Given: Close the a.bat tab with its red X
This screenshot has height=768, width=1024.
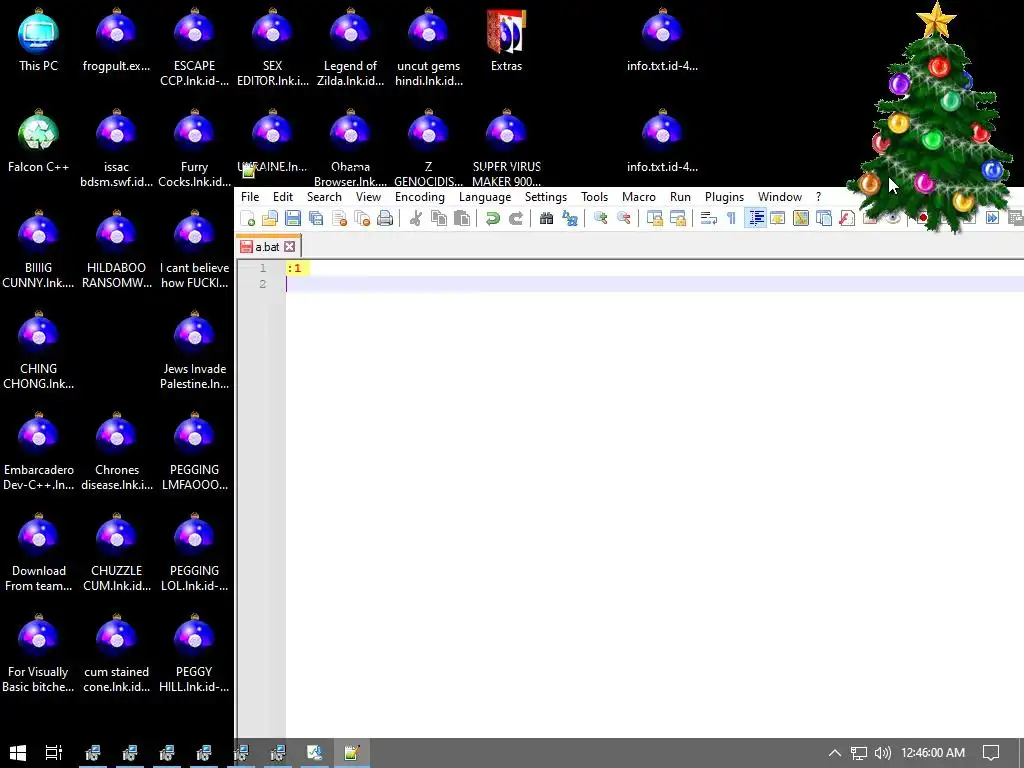Looking at the screenshot, I should (x=289, y=247).
